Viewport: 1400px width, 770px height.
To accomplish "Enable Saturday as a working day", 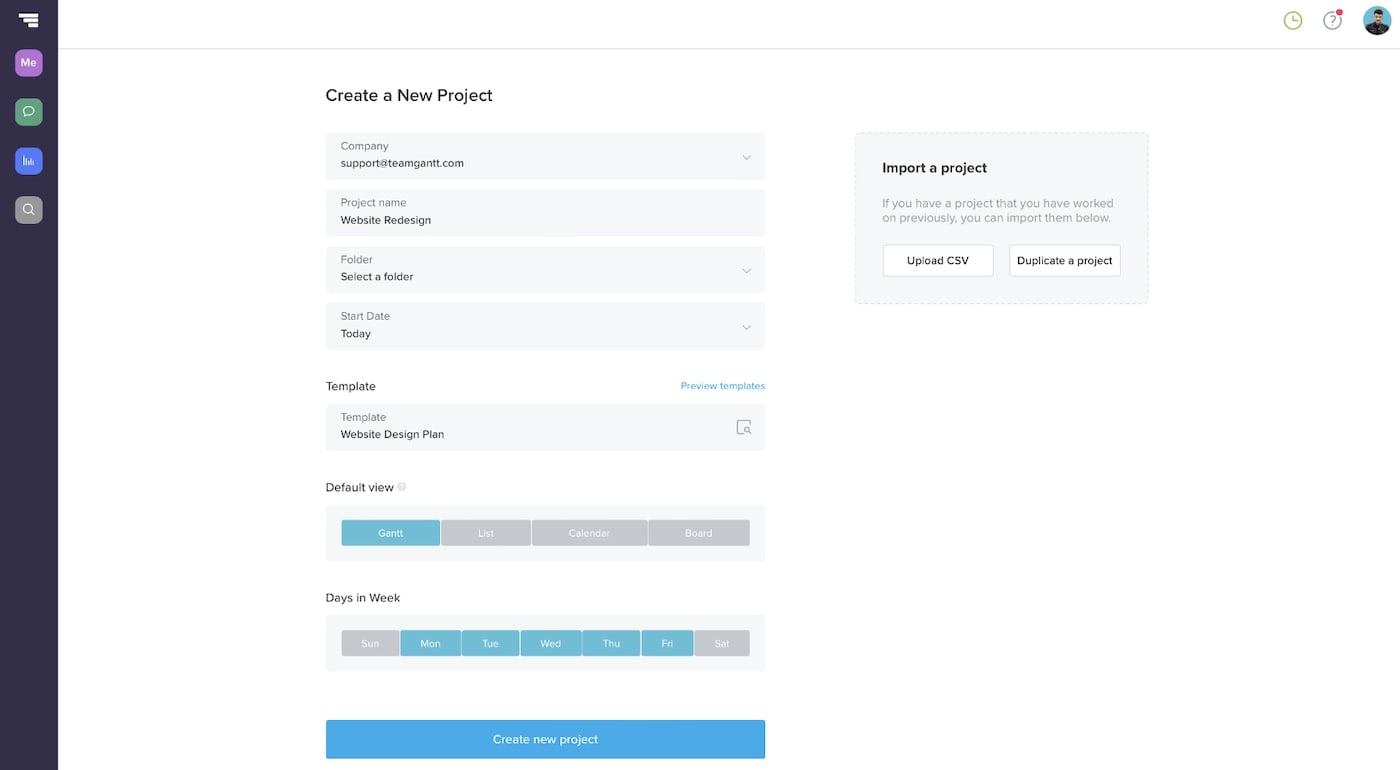I will [x=722, y=643].
